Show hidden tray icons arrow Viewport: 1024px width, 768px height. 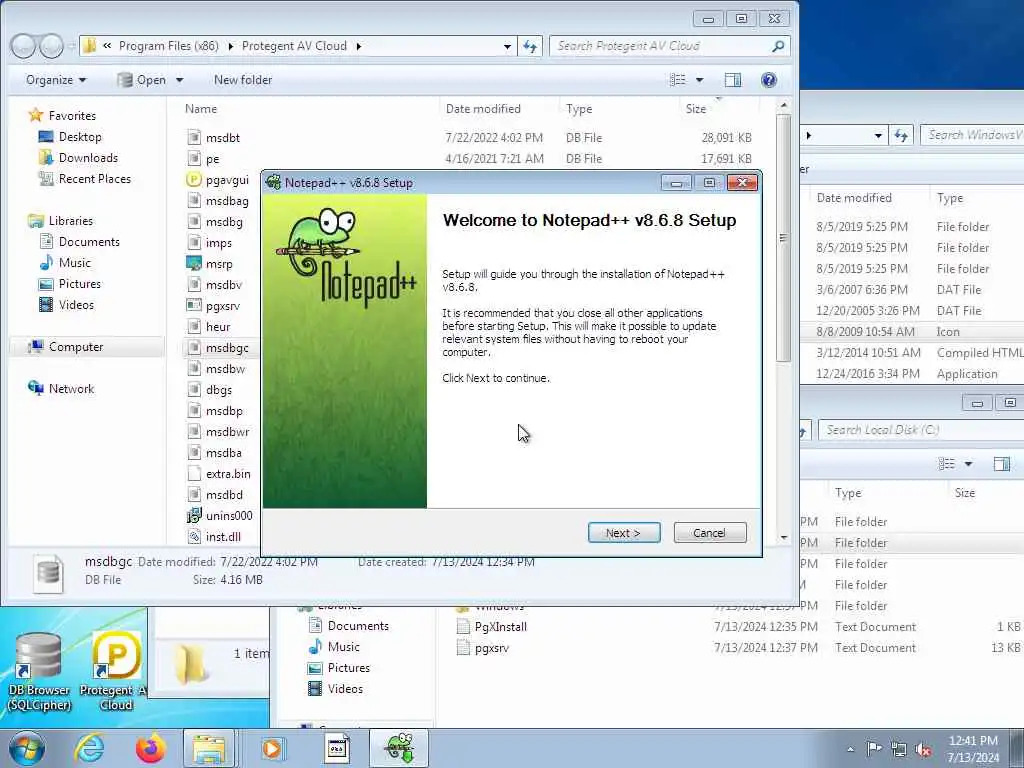(x=850, y=750)
